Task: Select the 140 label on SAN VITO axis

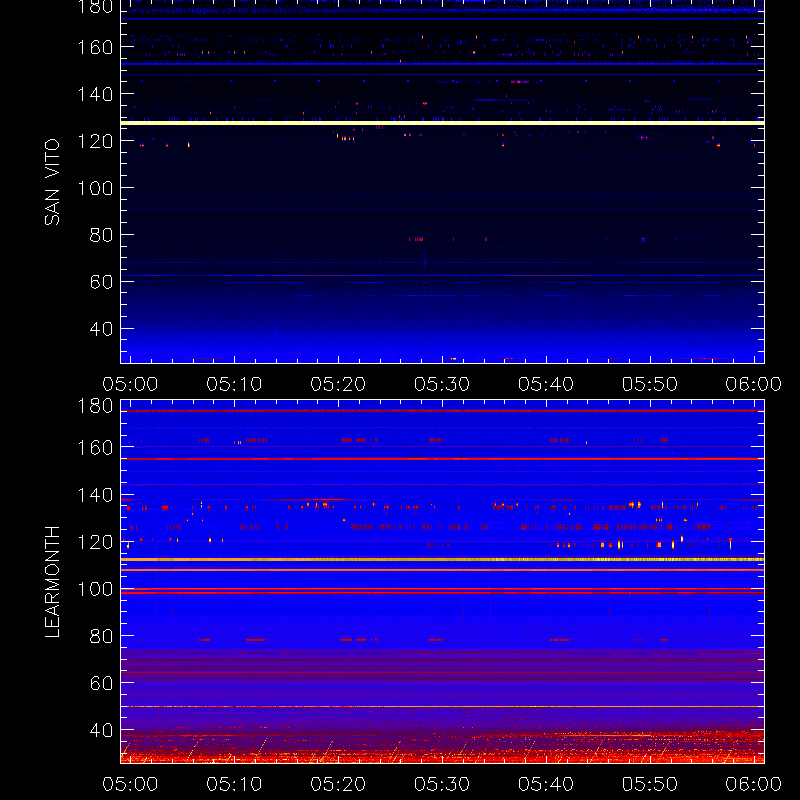Action: point(95,94)
